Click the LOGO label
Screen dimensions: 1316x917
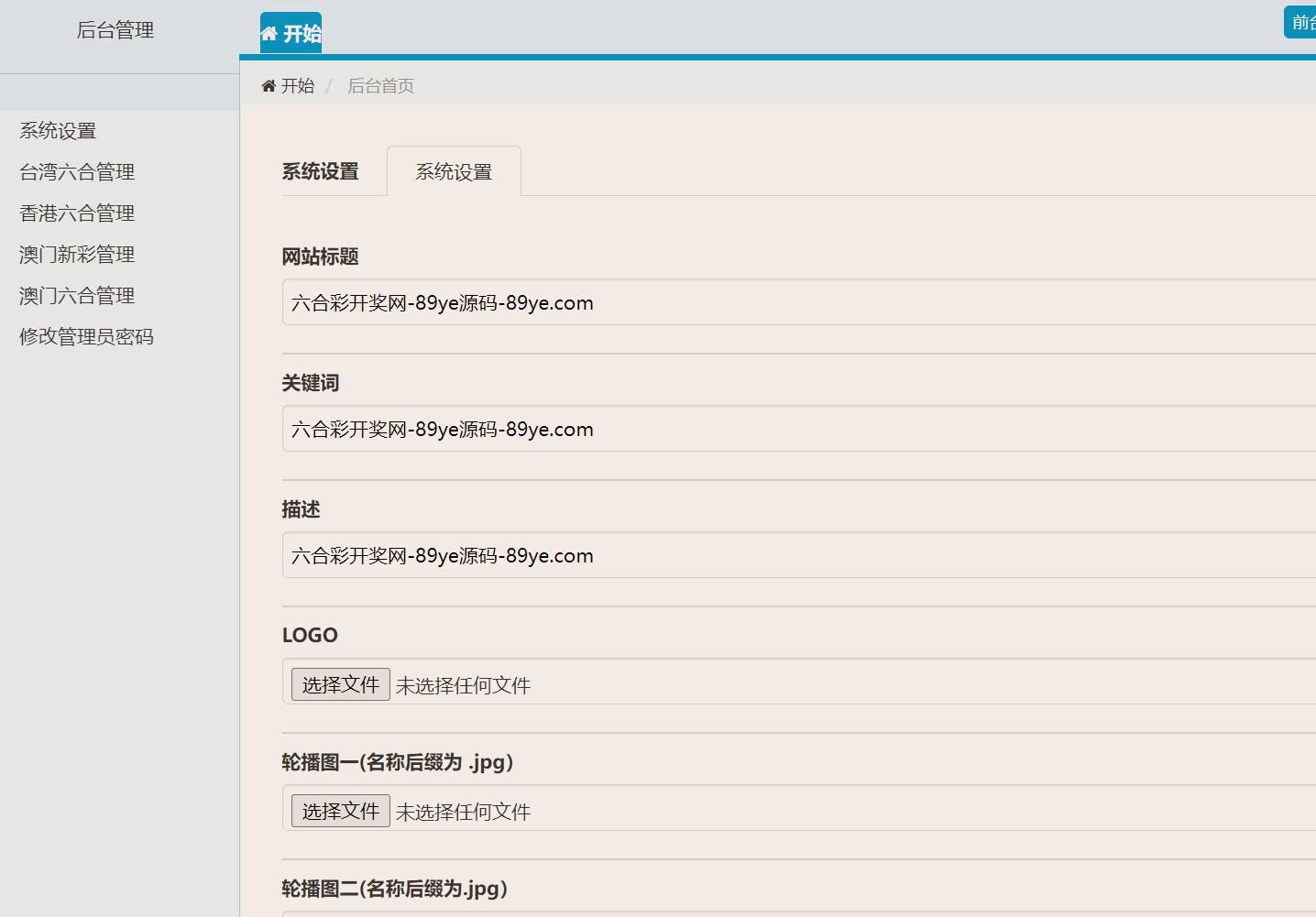(x=310, y=635)
